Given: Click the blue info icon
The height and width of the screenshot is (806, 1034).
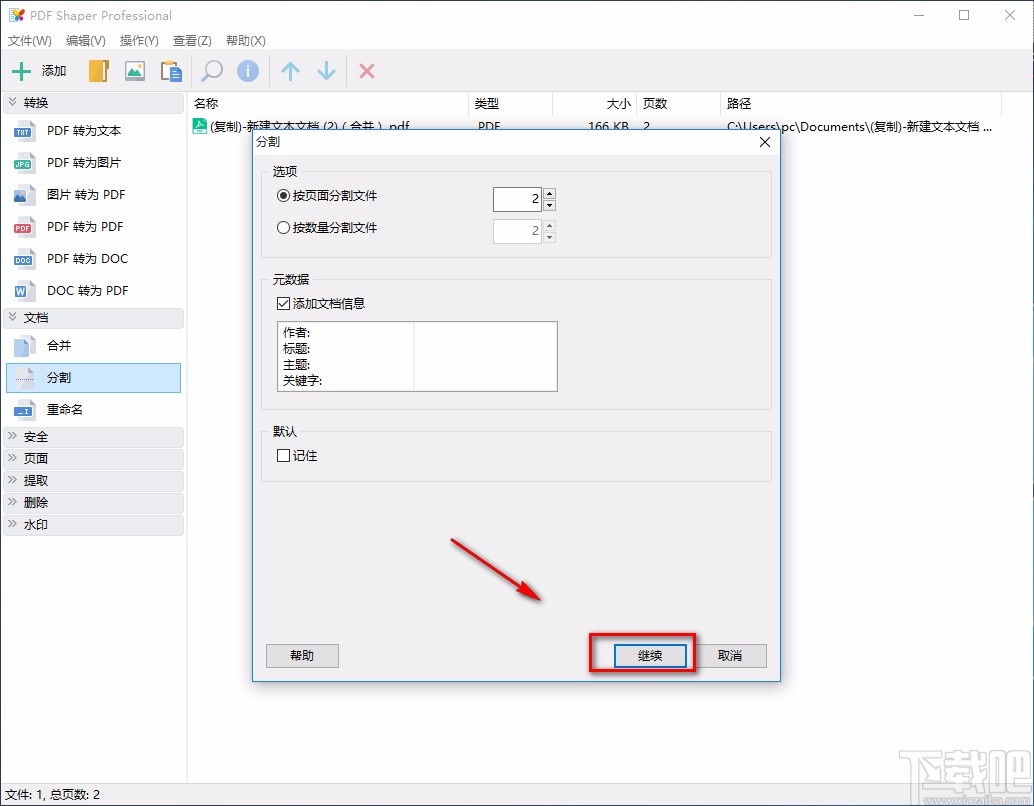Looking at the screenshot, I should pos(248,71).
